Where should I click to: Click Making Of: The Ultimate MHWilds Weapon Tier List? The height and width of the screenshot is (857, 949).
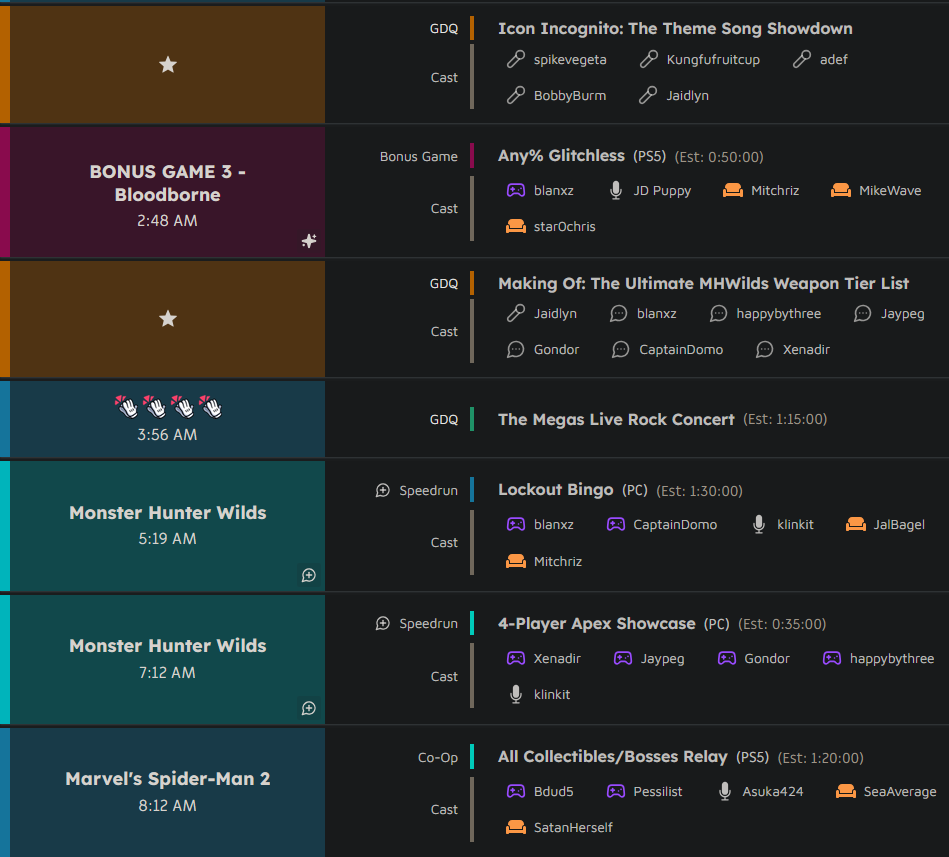tap(703, 283)
